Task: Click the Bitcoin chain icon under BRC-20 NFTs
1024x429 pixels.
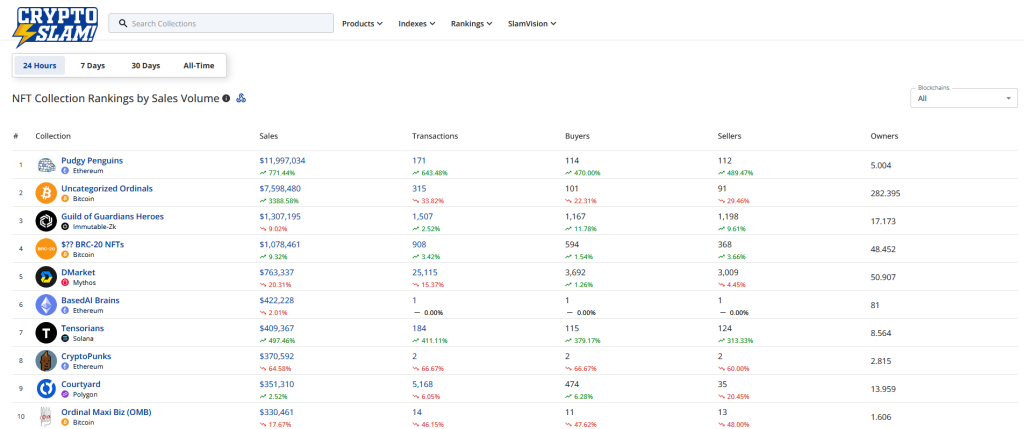Action: pos(65,255)
